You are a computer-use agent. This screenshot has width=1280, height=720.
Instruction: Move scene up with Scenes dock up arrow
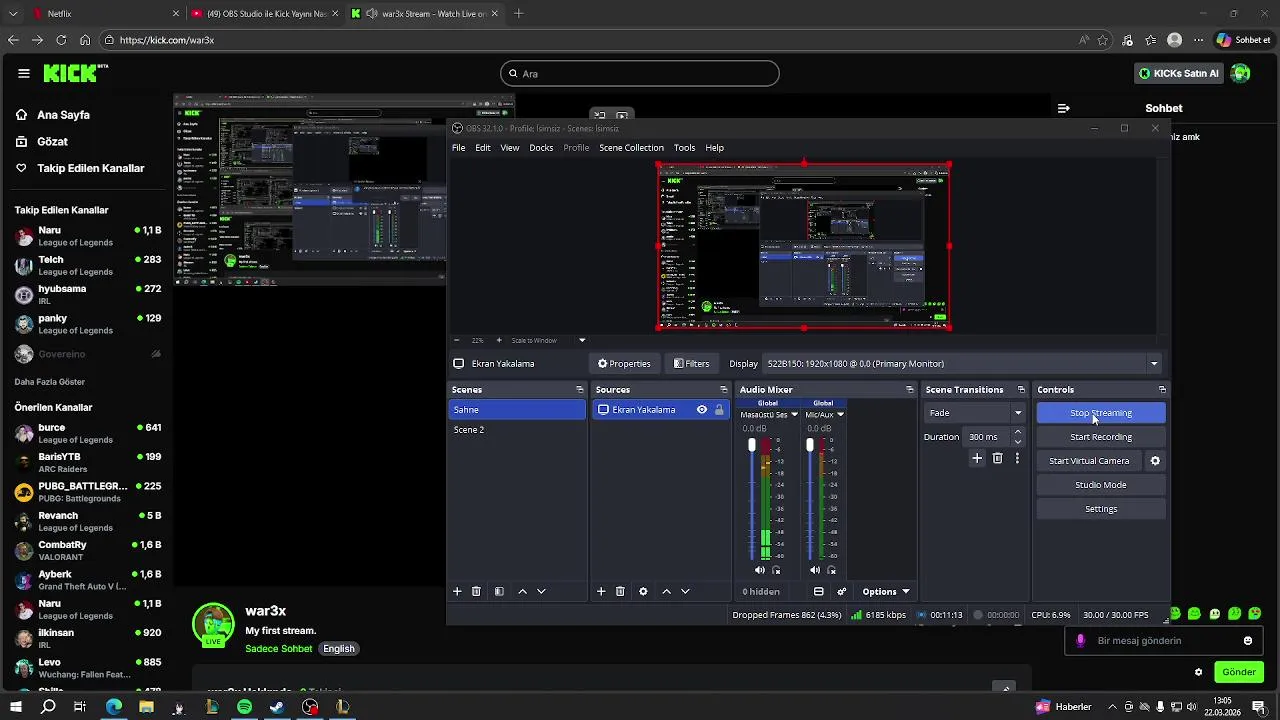(522, 592)
